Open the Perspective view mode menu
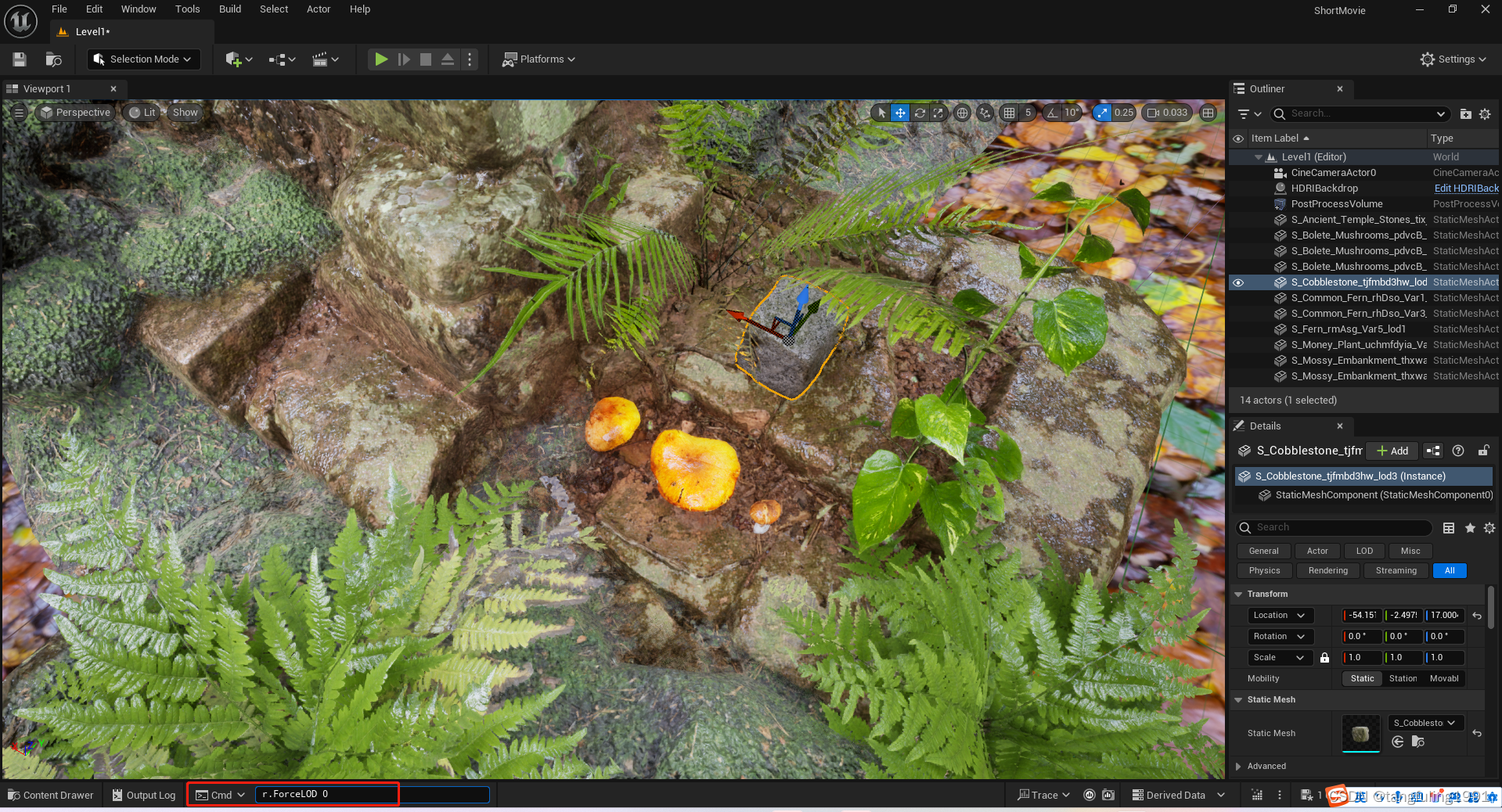 click(x=76, y=113)
